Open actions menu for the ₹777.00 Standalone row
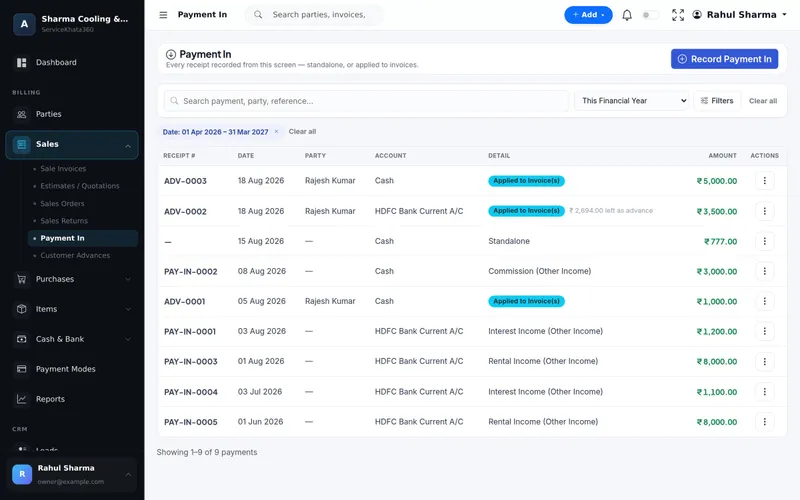The width and height of the screenshot is (800, 500). tap(764, 241)
